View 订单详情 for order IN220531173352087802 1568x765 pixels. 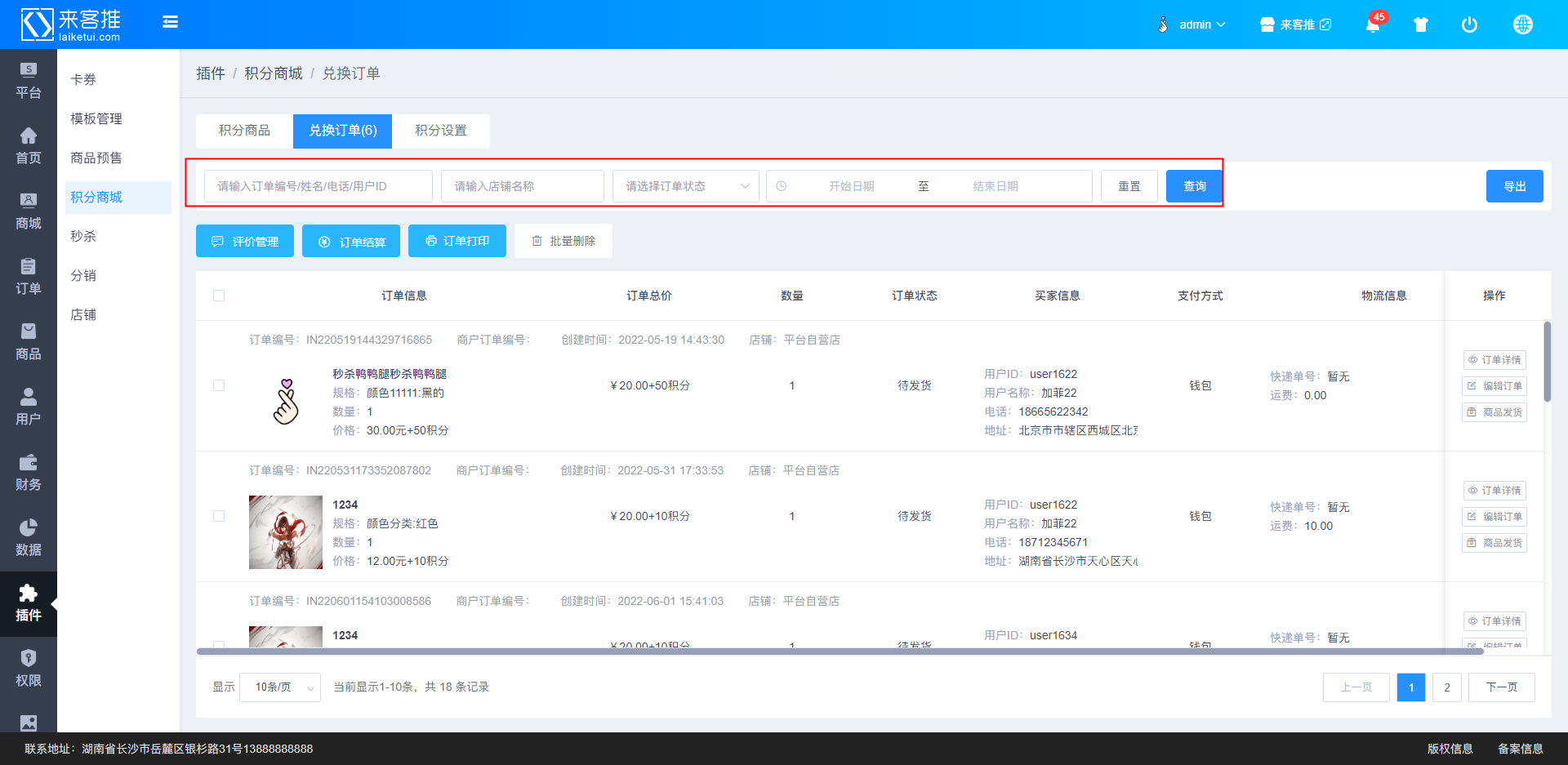click(x=1494, y=491)
